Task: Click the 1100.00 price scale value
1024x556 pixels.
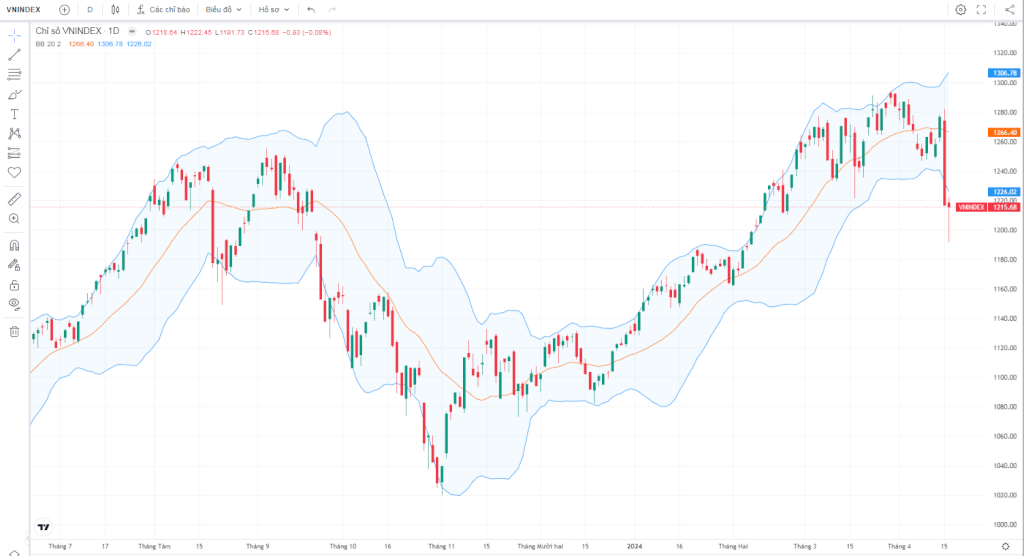Action: [x=1004, y=378]
